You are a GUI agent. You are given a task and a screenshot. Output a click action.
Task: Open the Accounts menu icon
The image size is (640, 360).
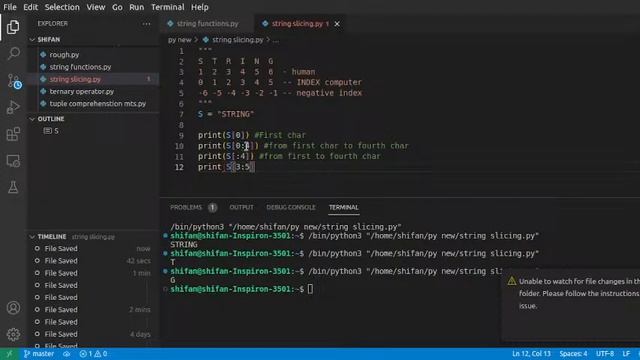click(x=13, y=308)
